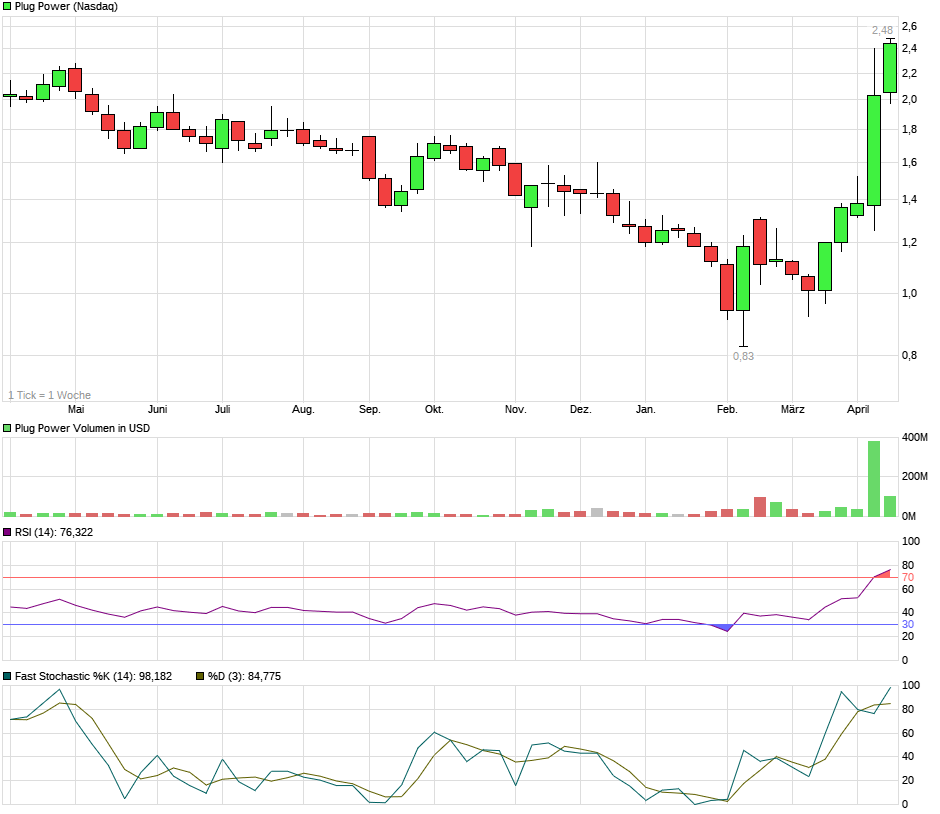
Task: Click the Mai label on the time axis
Action: pyautogui.click(x=76, y=409)
